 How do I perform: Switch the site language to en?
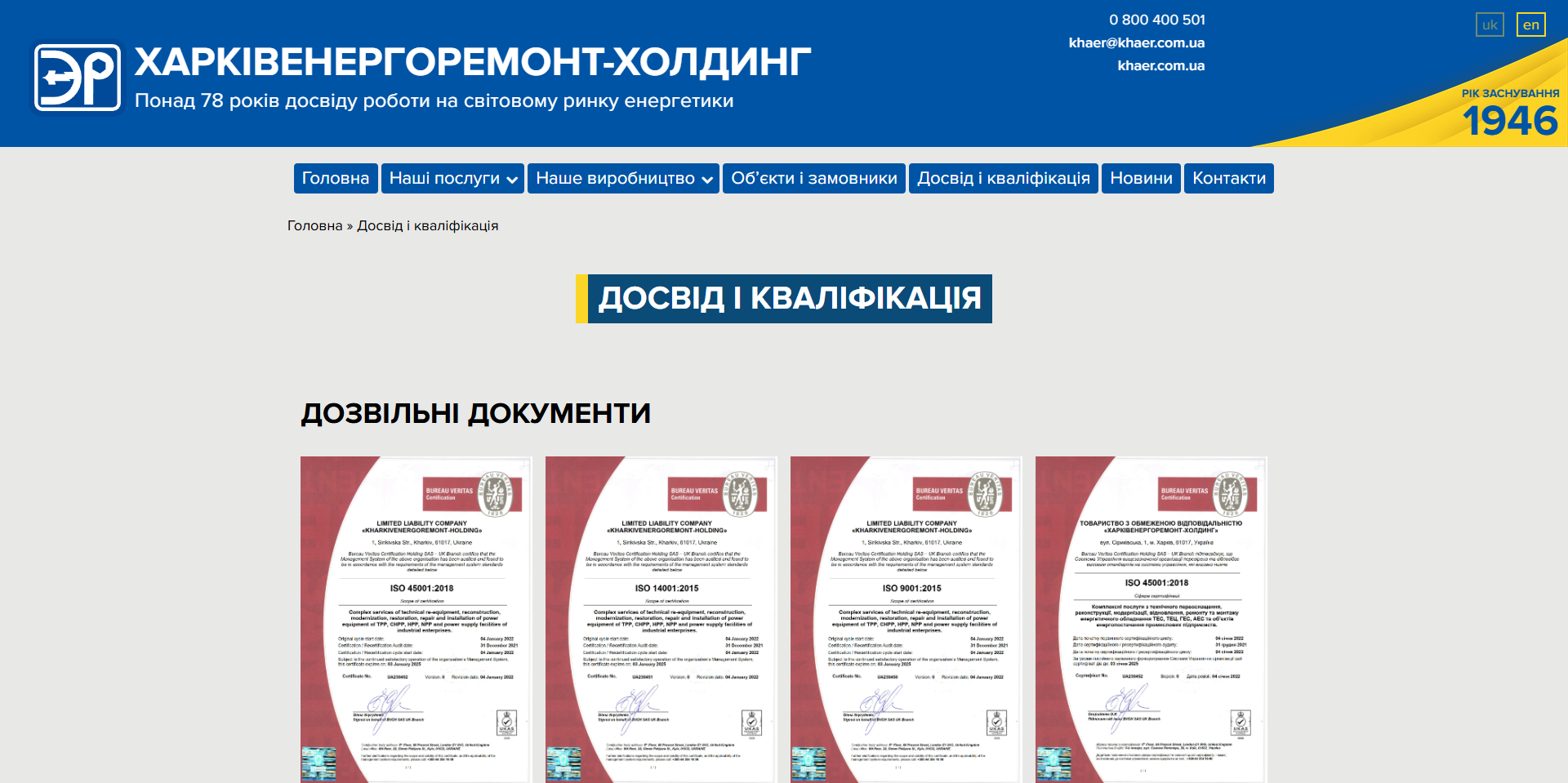(1530, 24)
